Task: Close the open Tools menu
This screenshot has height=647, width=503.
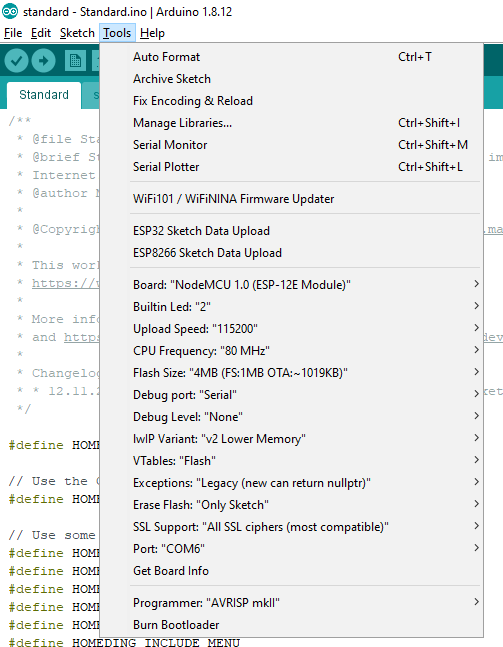Action: click(117, 33)
